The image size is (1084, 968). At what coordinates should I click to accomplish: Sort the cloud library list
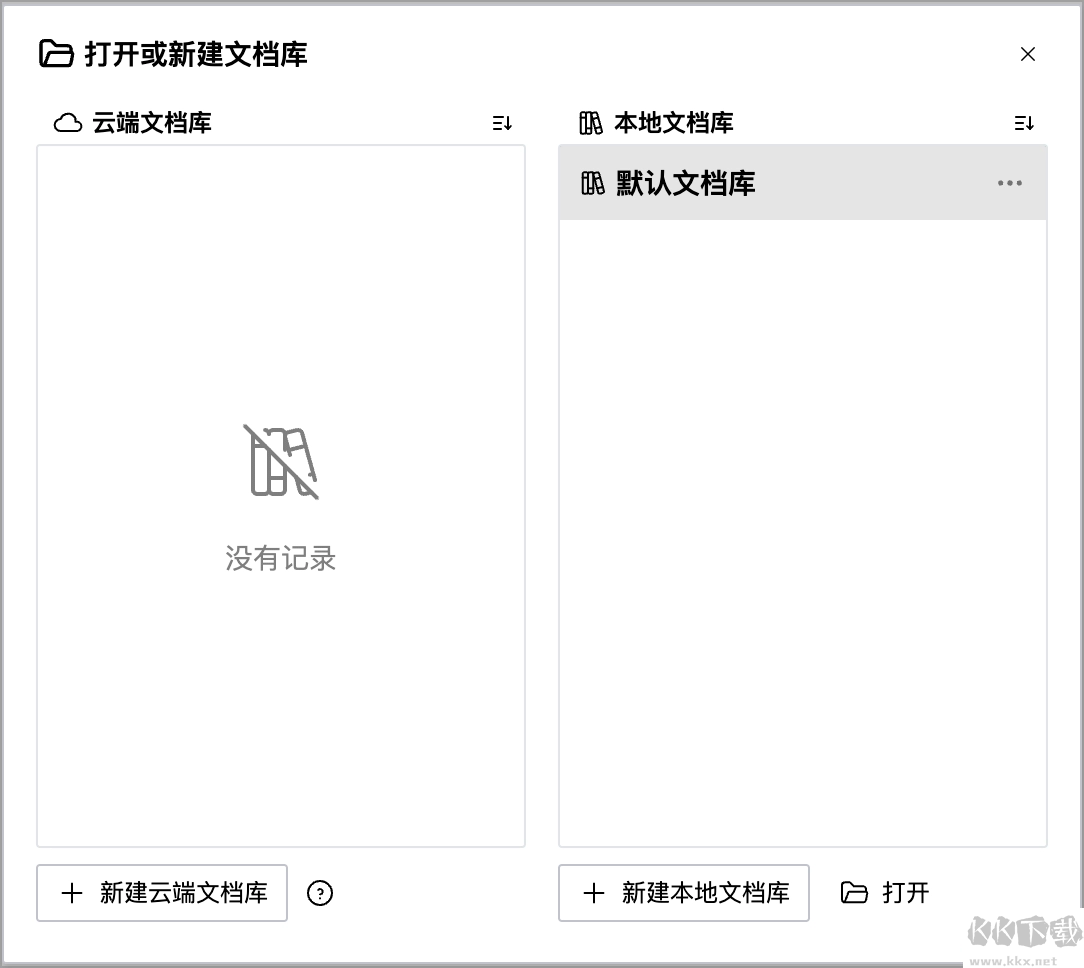point(502,123)
